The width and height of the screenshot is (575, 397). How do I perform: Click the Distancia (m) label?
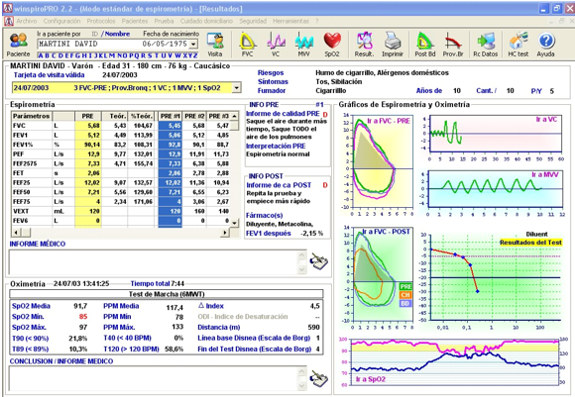(219, 327)
